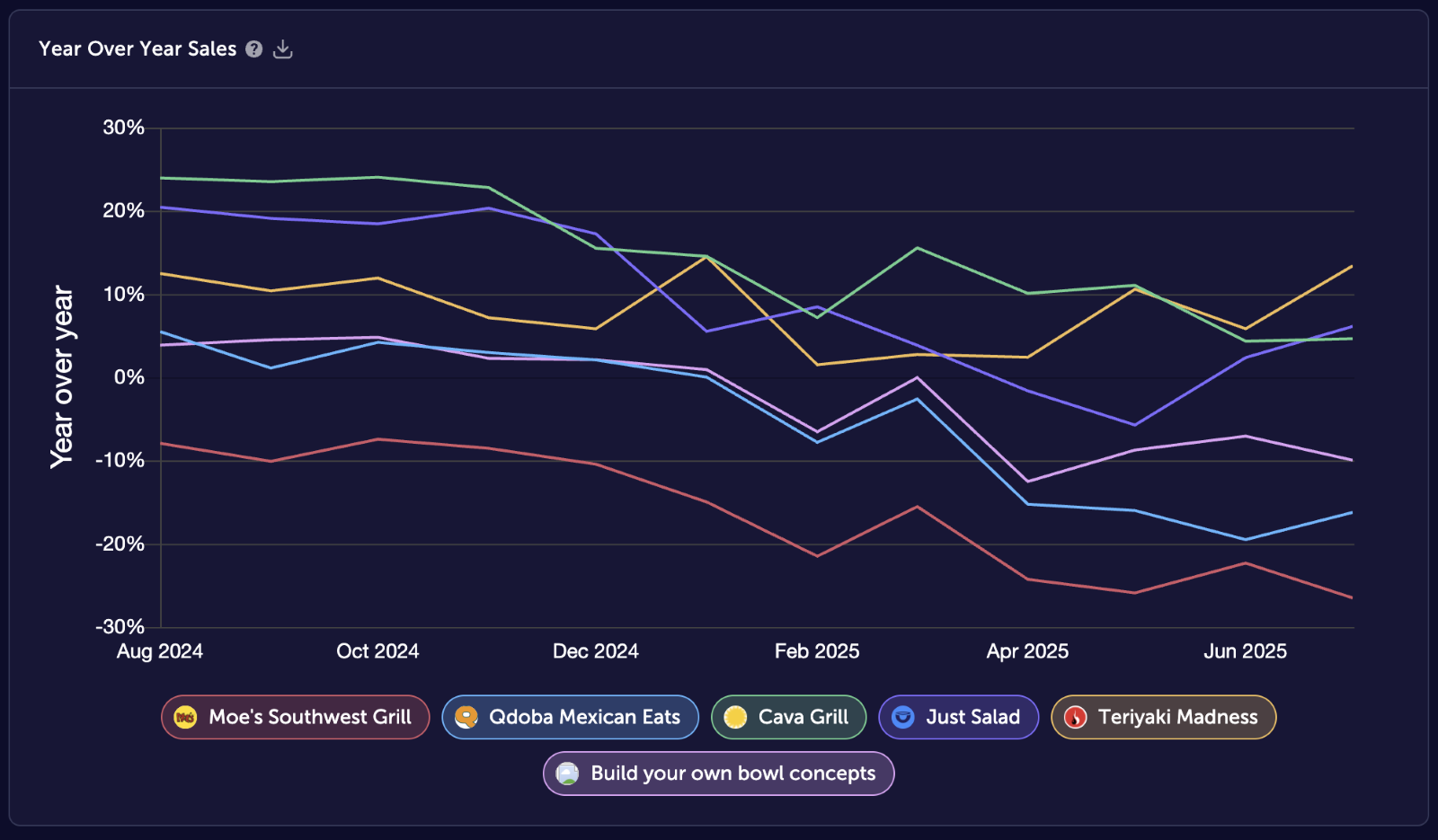
Task: Click the -20% y-axis label
Action: 120,544
